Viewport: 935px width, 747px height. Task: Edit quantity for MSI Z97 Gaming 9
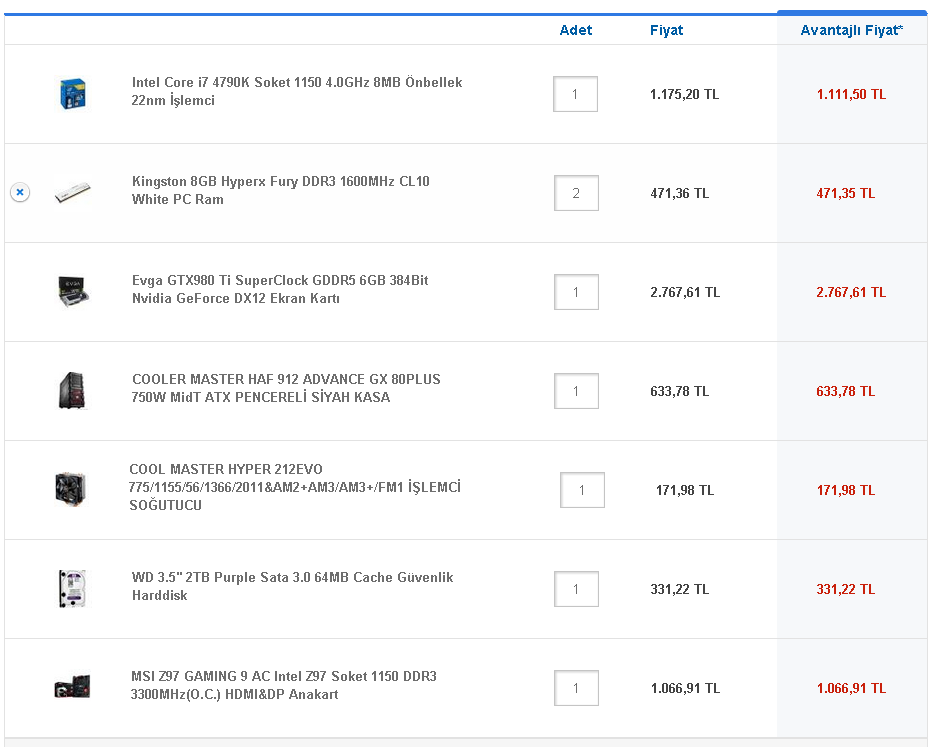[576, 688]
